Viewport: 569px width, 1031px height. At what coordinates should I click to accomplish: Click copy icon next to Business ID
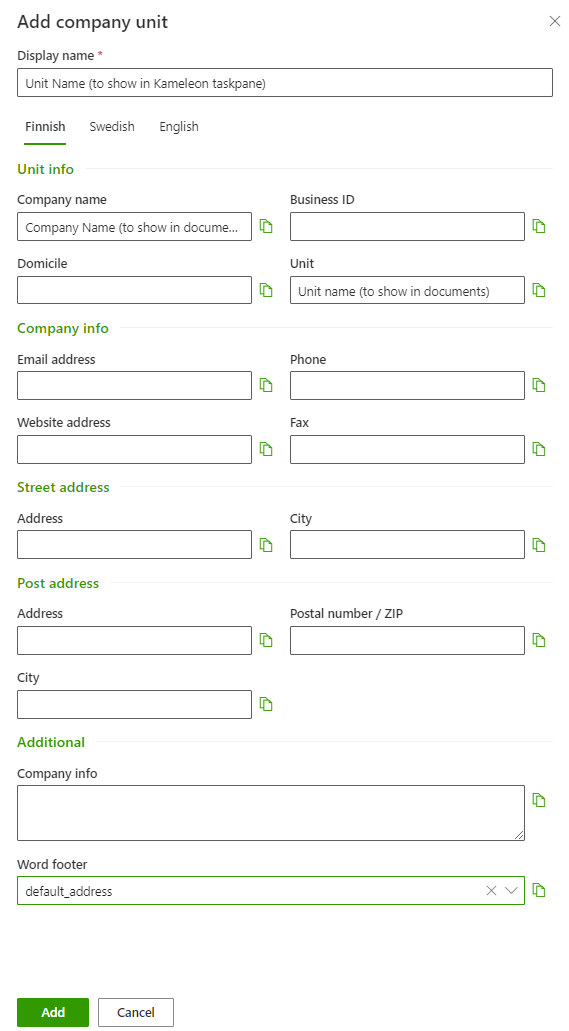[539, 226]
